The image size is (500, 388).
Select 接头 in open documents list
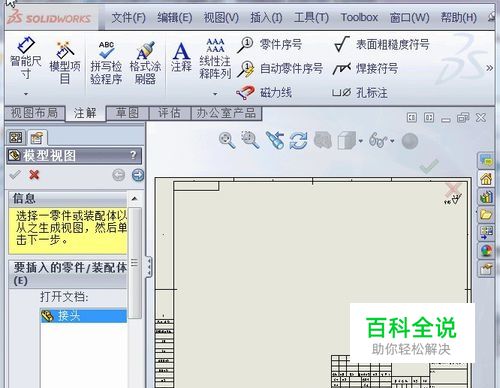point(83,316)
